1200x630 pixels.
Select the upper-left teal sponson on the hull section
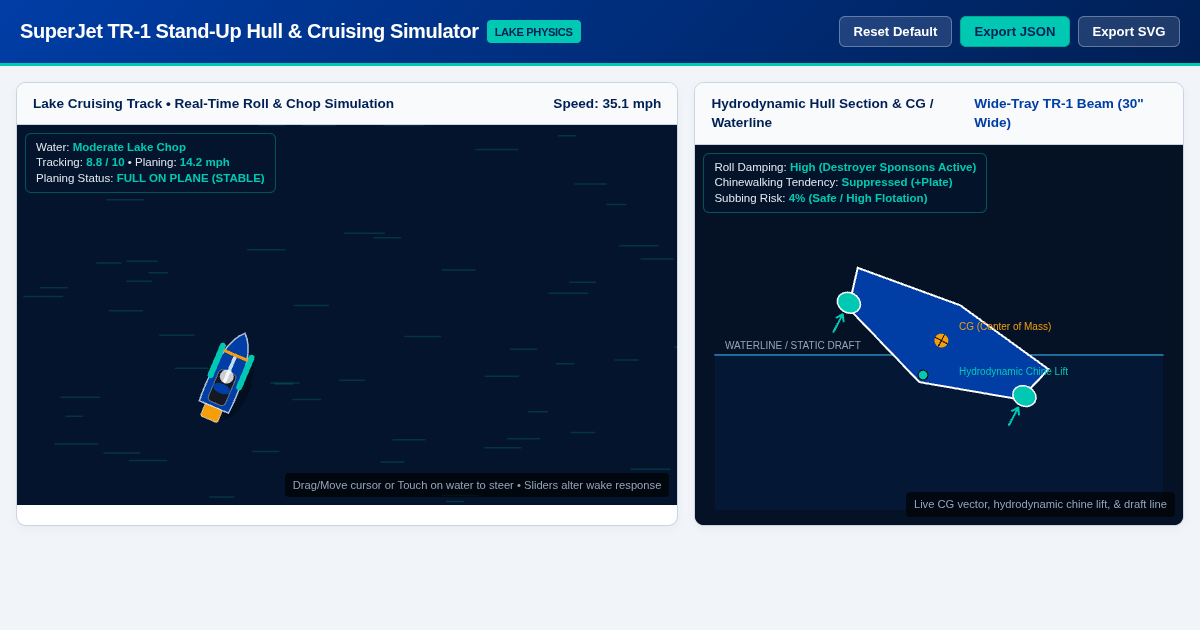click(849, 302)
